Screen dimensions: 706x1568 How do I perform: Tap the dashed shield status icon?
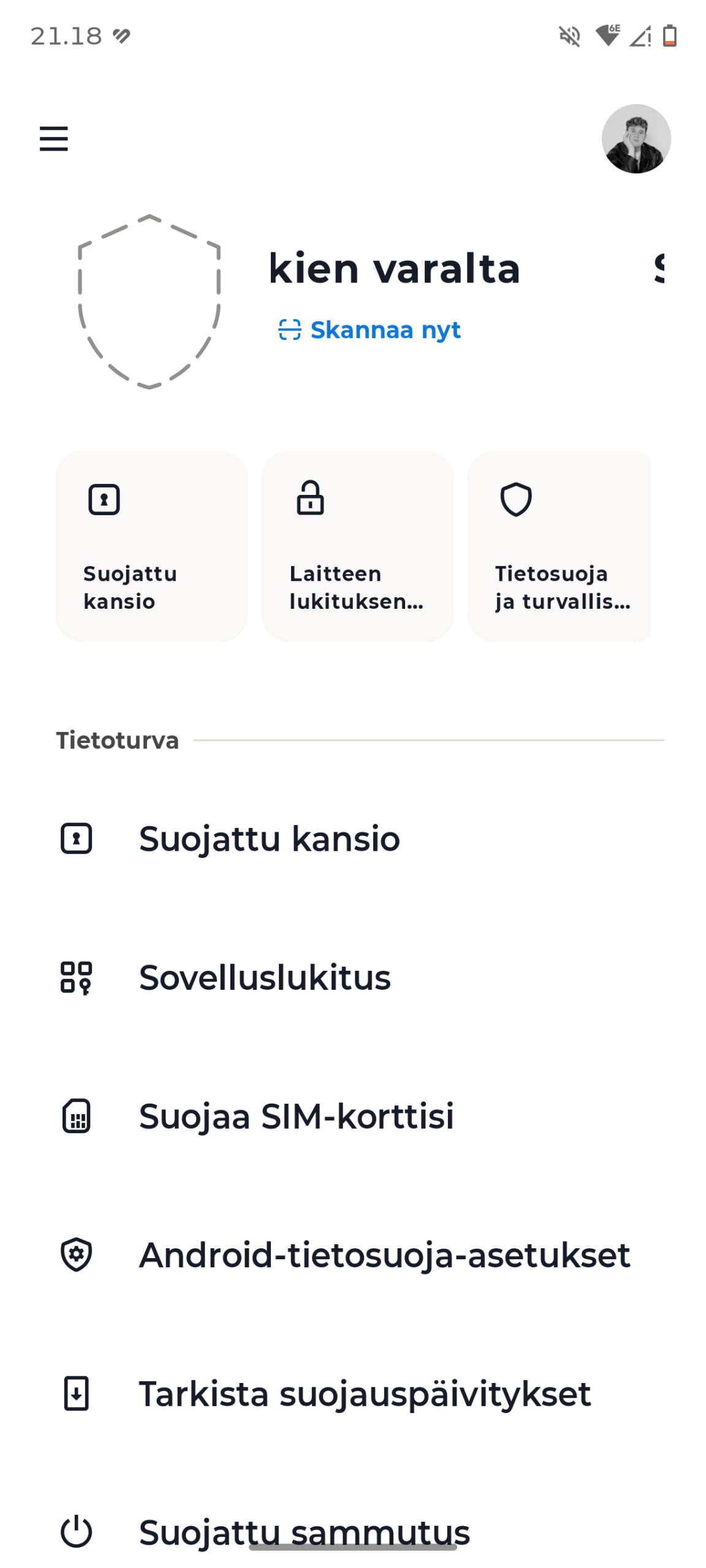pos(149,301)
